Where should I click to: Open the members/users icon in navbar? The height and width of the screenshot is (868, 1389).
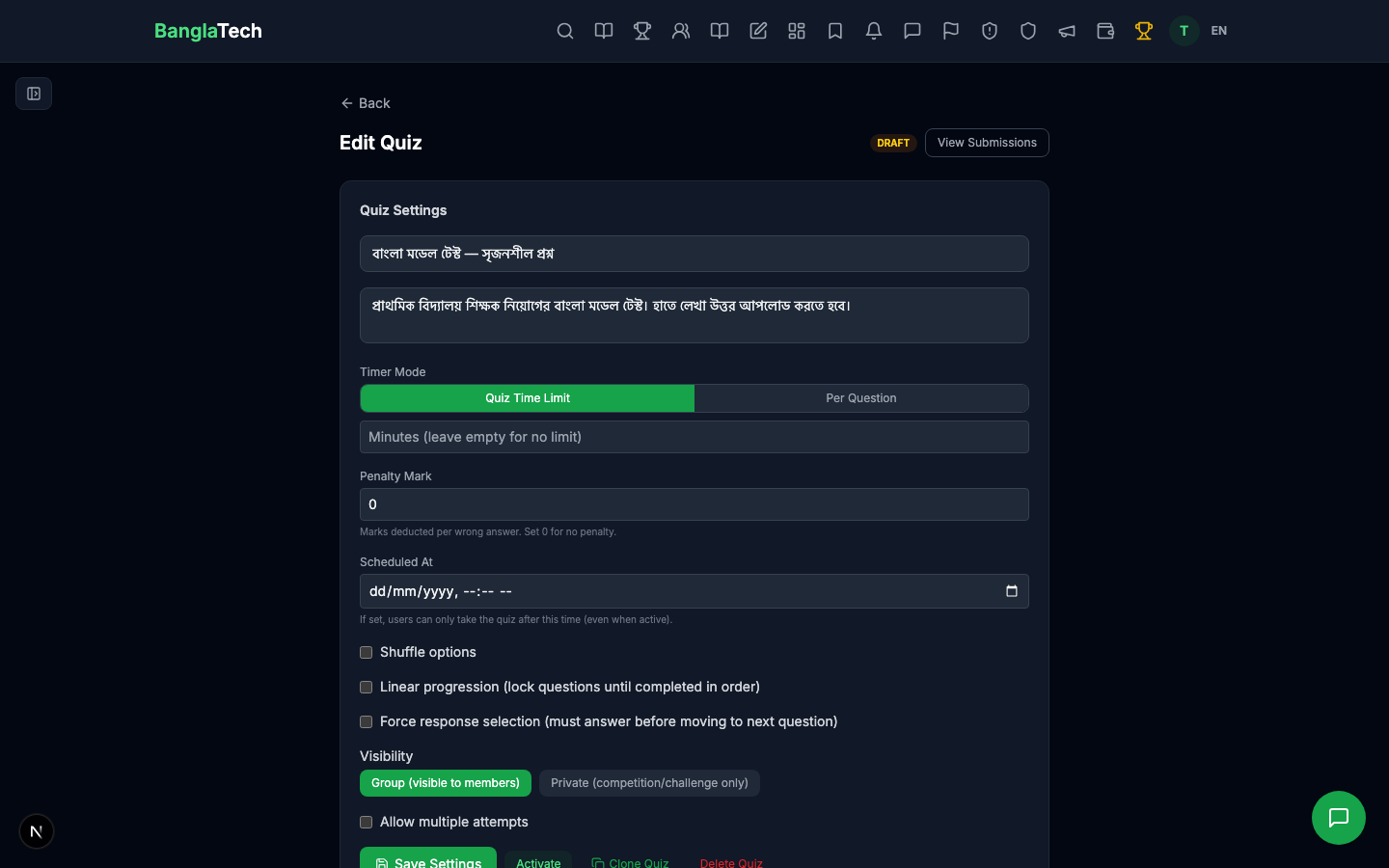[x=681, y=31]
